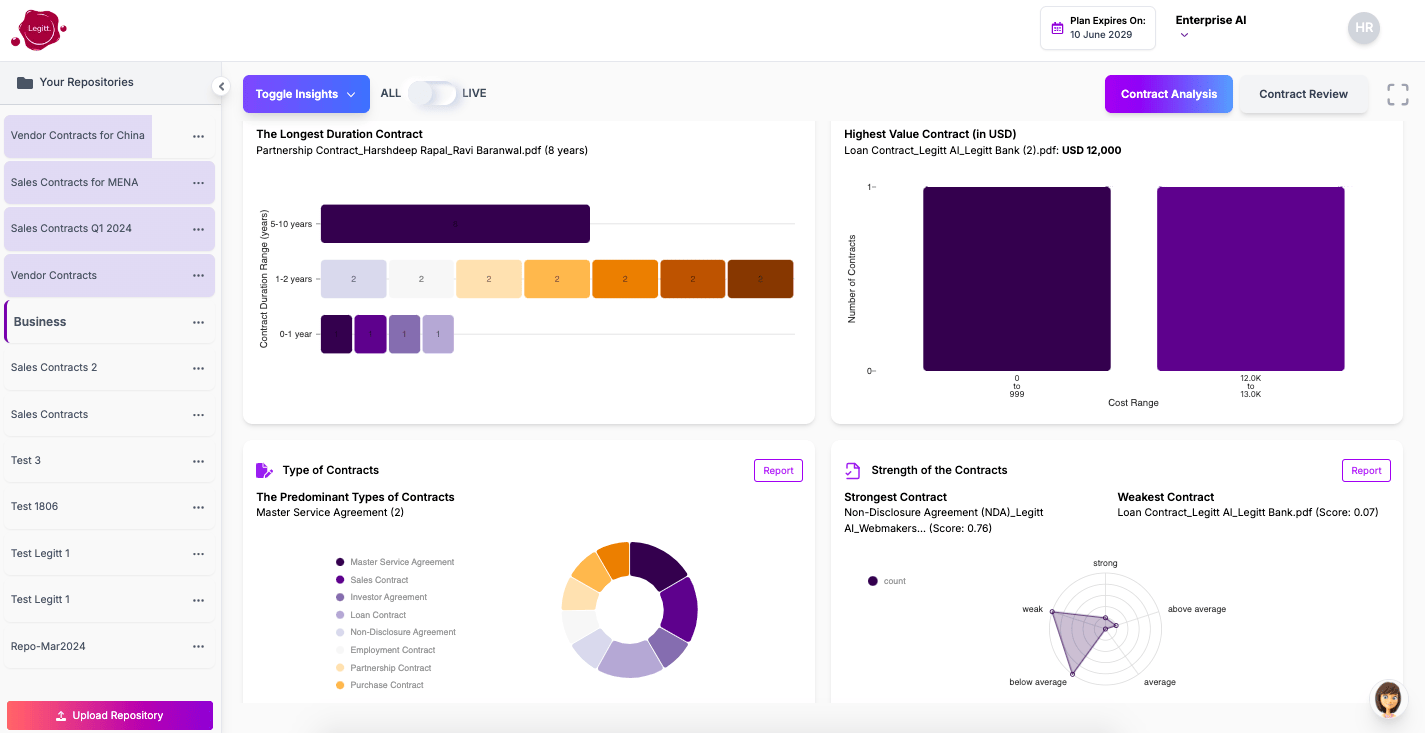Click the dark purple 5-10 years bar
Viewport: 1425px width, 733px height.
click(455, 224)
